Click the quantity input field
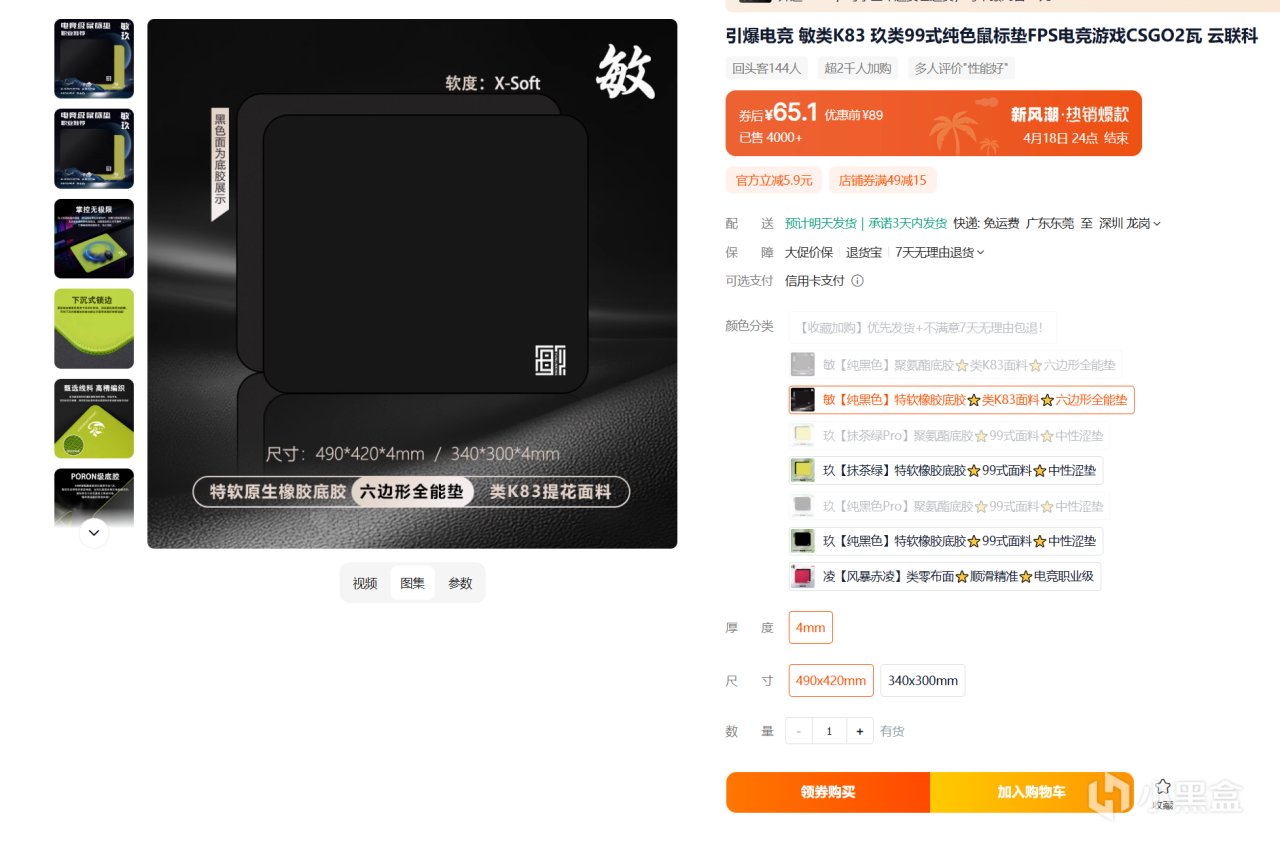The width and height of the screenshot is (1280, 842). (829, 731)
